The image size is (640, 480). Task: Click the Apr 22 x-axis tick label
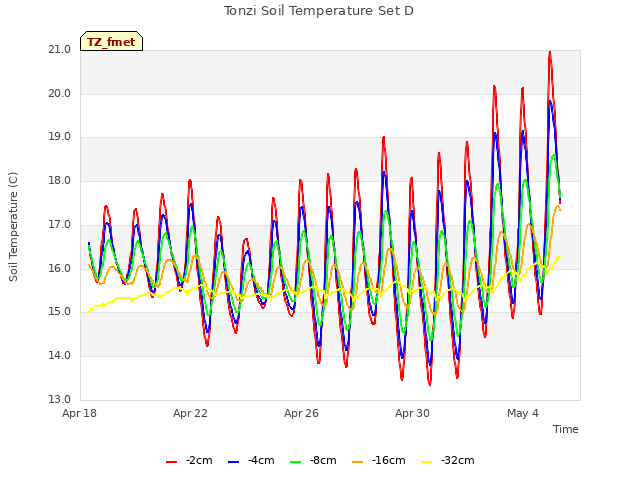[190, 413]
